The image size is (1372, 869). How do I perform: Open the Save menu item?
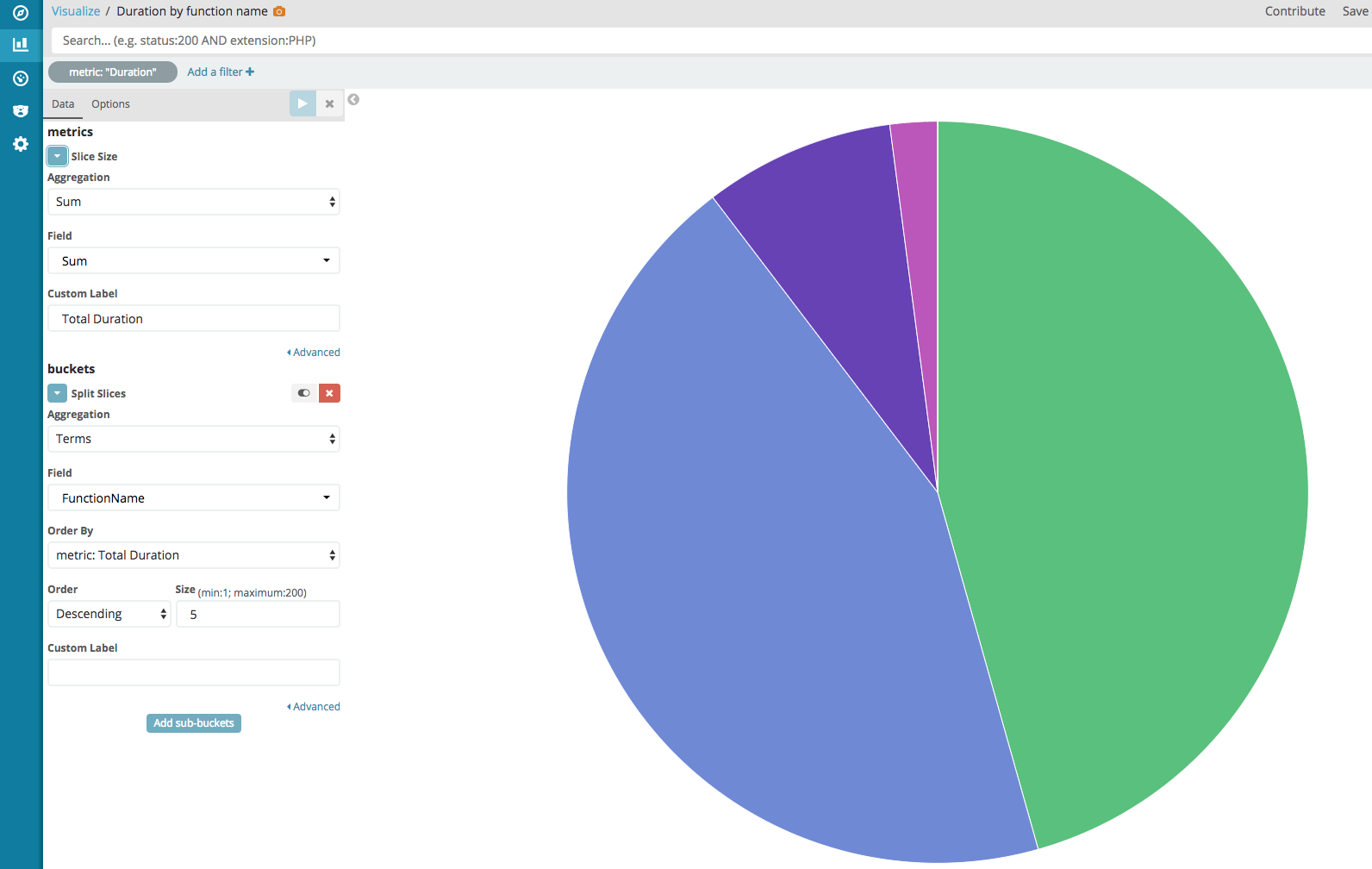[1355, 11]
